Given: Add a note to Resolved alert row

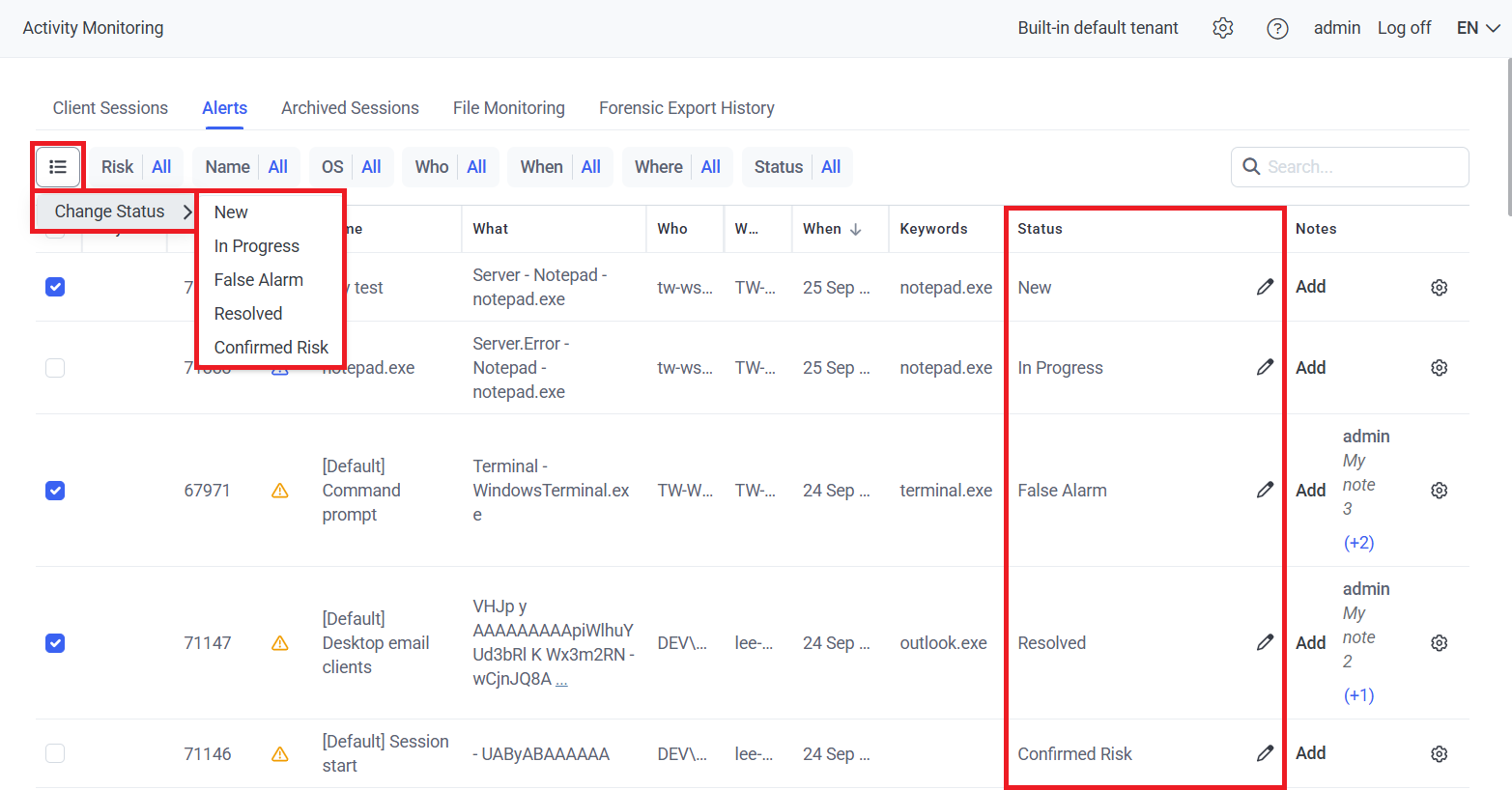Looking at the screenshot, I should [x=1310, y=643].
